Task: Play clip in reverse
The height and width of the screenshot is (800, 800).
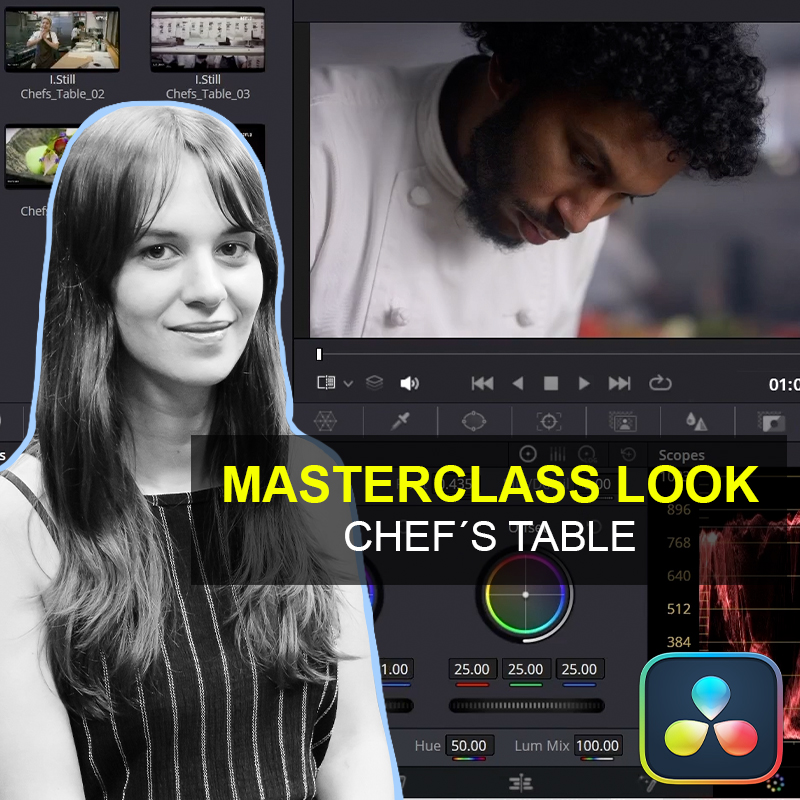Action: click(x=518, y=383)
